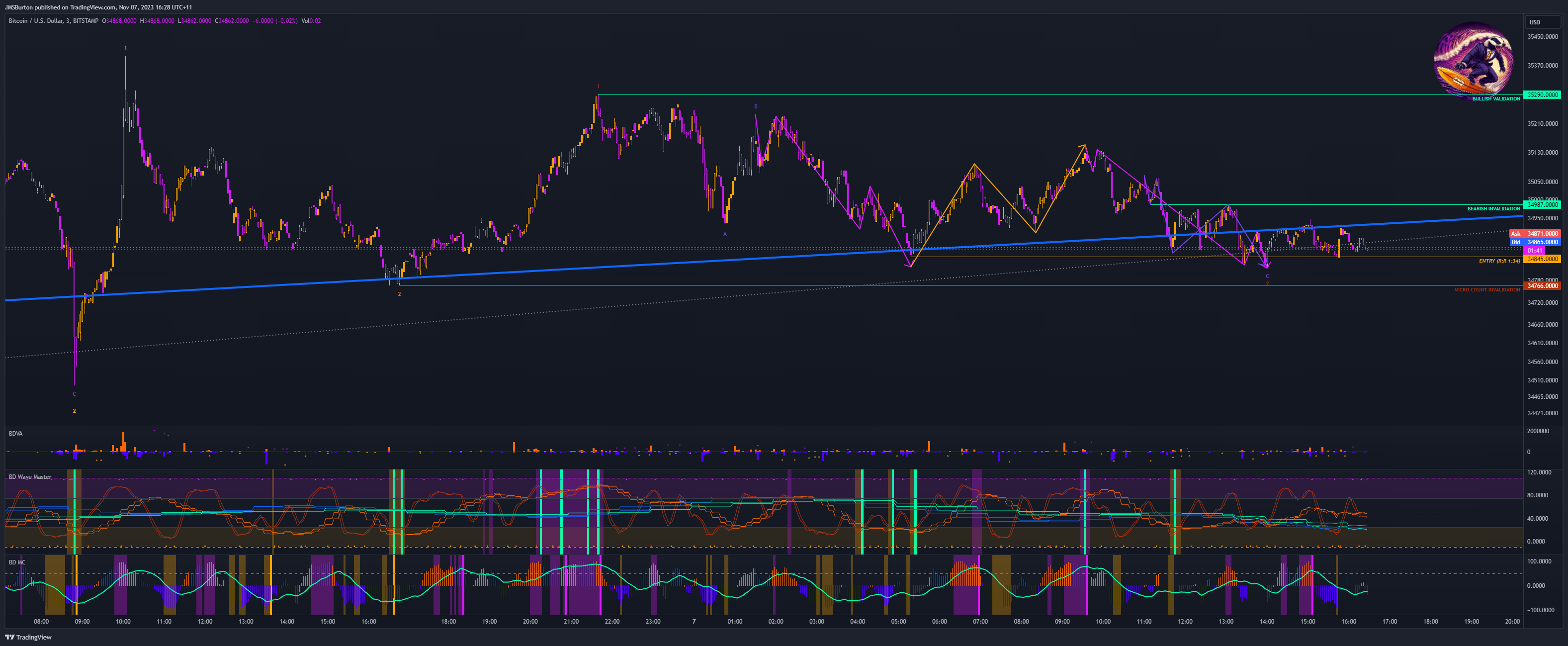Click the Bid 34865.0000 price tag
The width and height of the screenshot is (1568, 646).
(x=1535, y=242)
